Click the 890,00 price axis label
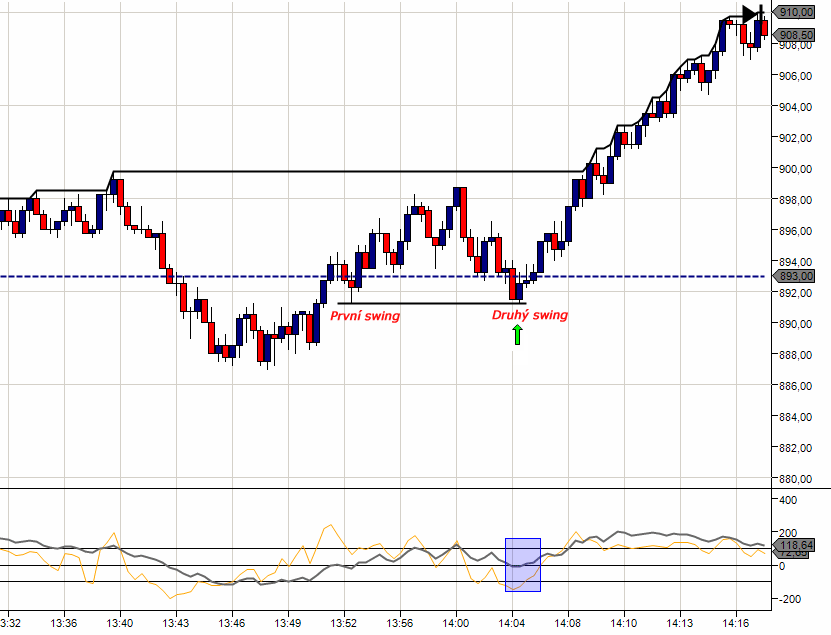The height and width of the screenshot is (635, 831). tap(795, 324)
